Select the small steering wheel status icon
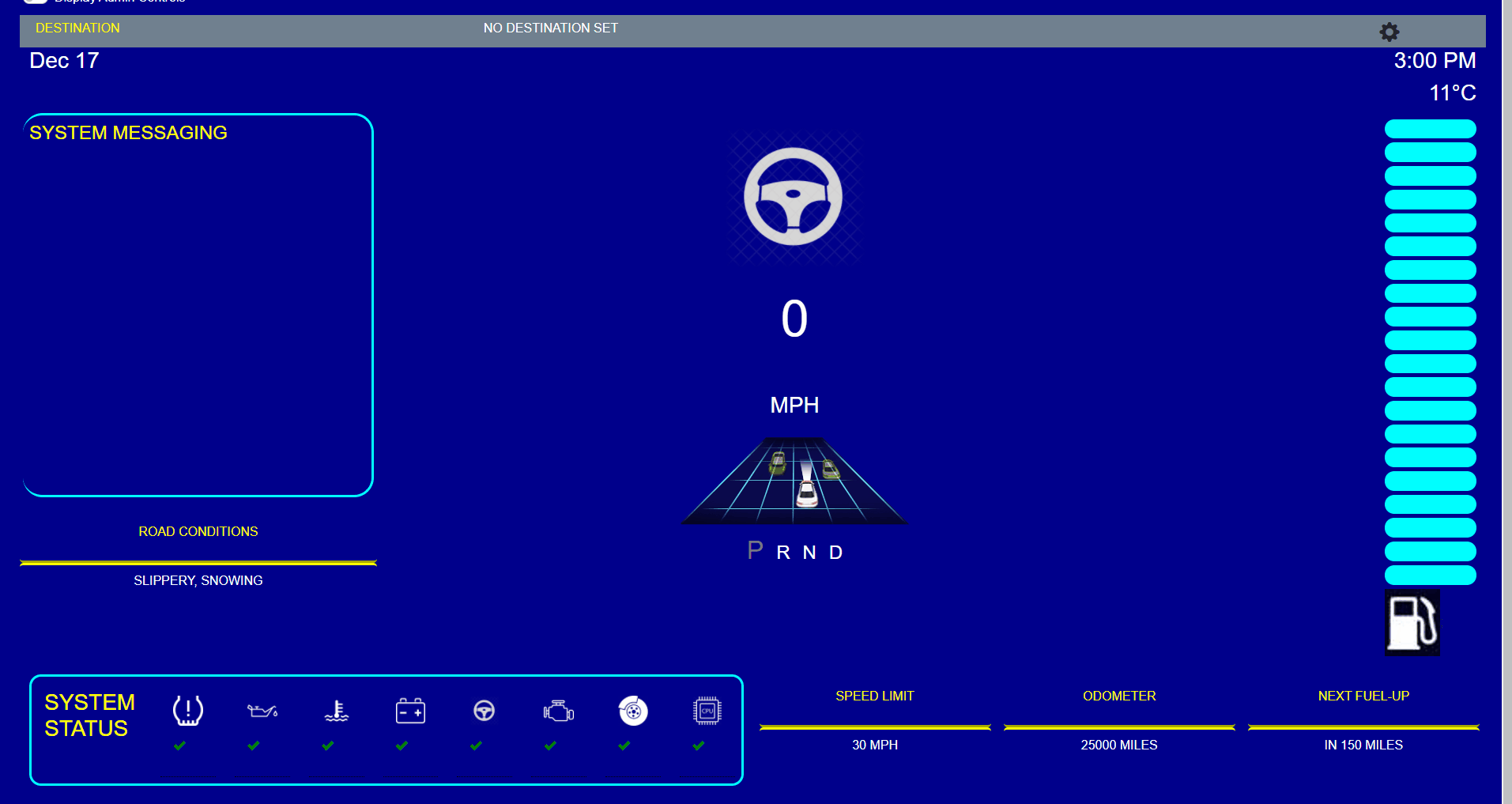 point(485,711)
